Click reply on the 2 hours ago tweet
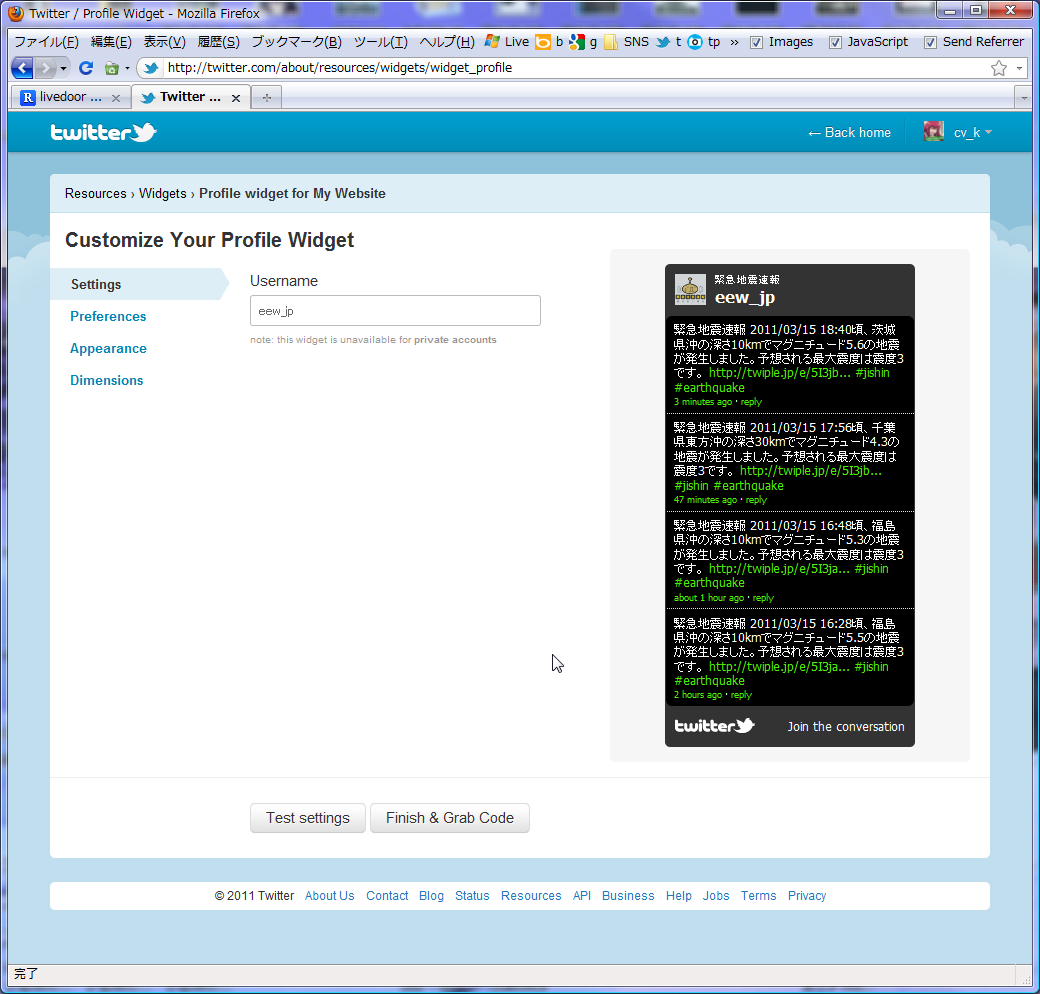The width and height of the screenshot is (1040, 994). [741, 695]
